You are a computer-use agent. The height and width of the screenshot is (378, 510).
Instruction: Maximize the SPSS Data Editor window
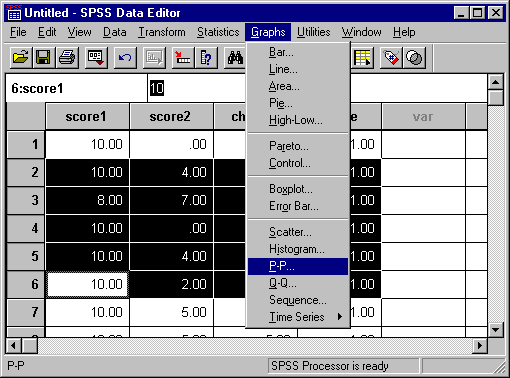click(x=478, y=13)
